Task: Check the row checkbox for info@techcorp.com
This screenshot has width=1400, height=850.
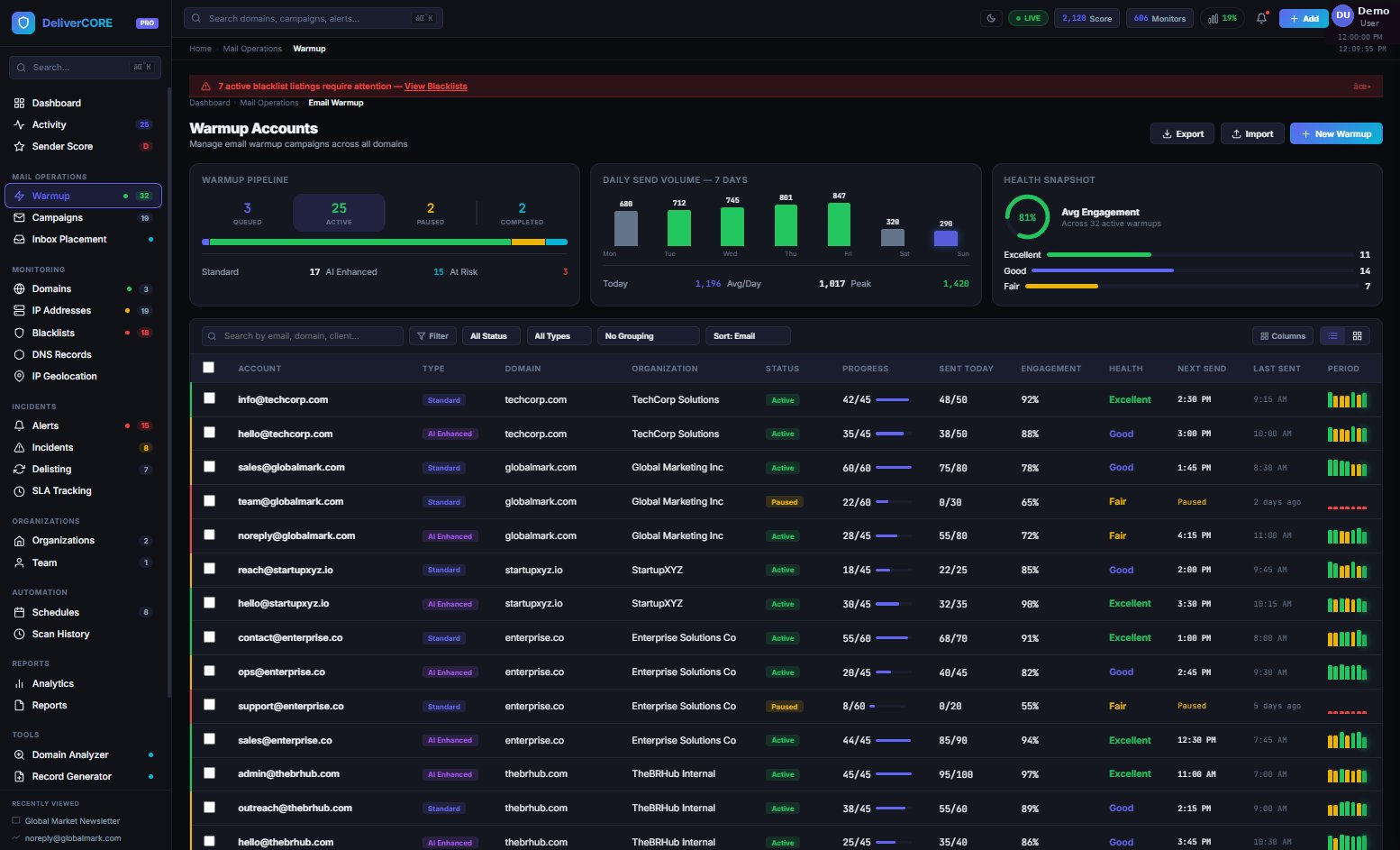Action: 209,398
